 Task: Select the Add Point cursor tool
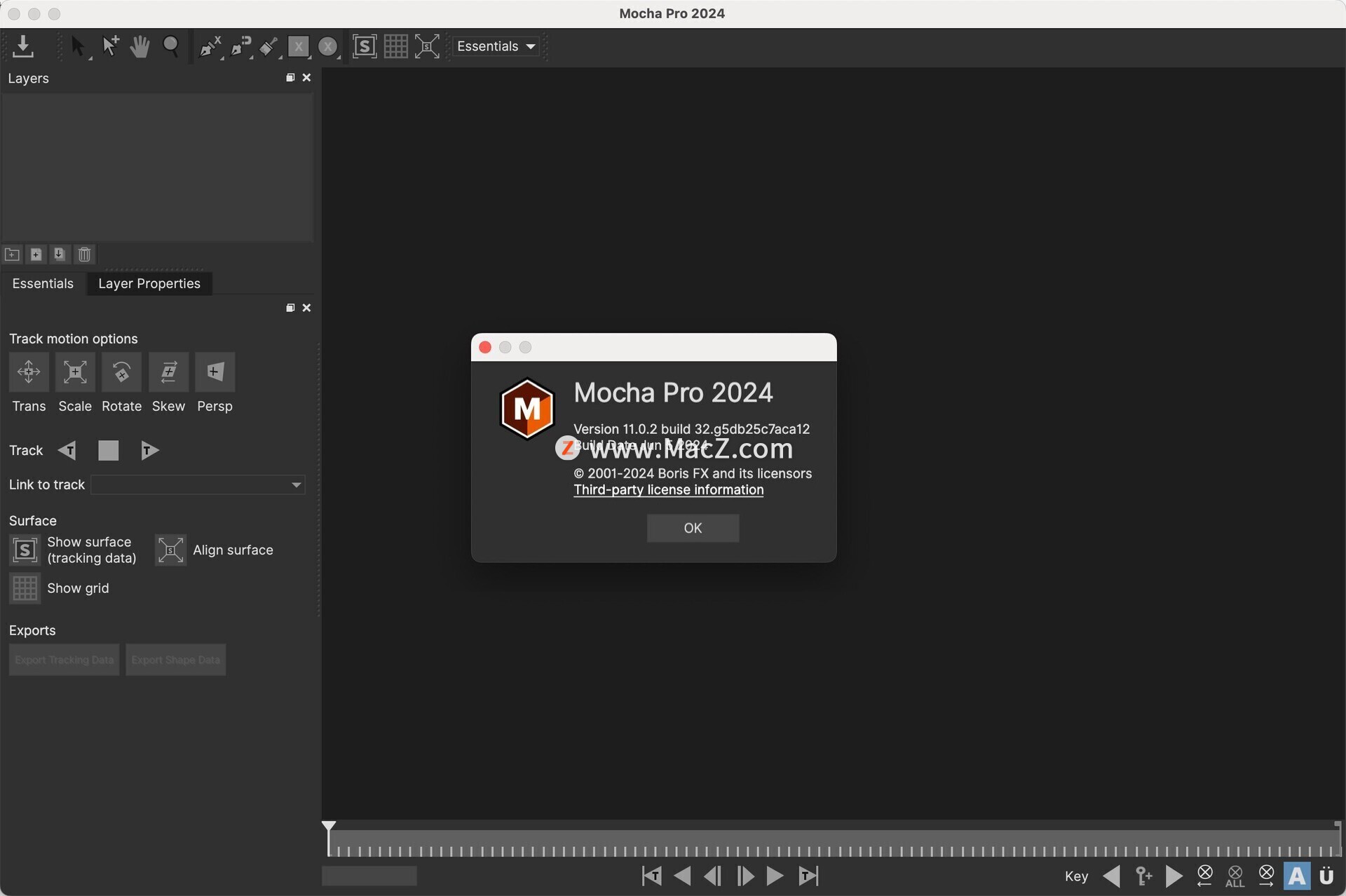[110, 46]
